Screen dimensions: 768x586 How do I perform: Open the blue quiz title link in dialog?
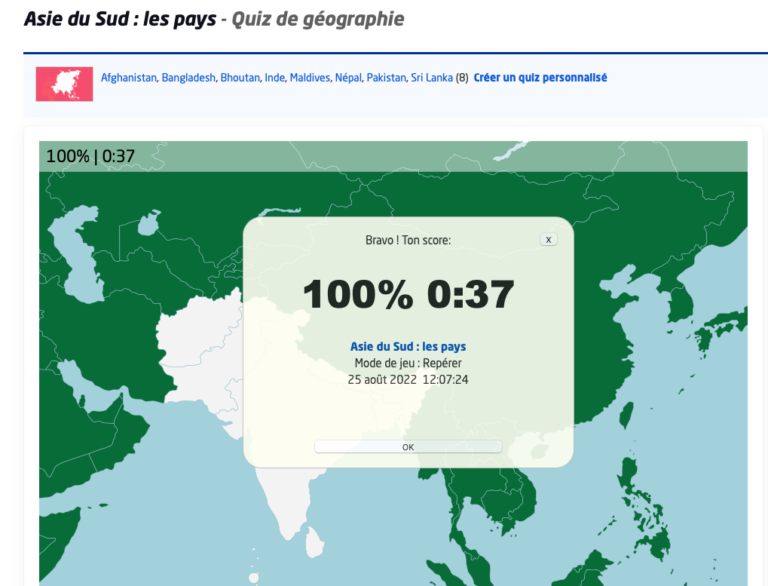408,347
